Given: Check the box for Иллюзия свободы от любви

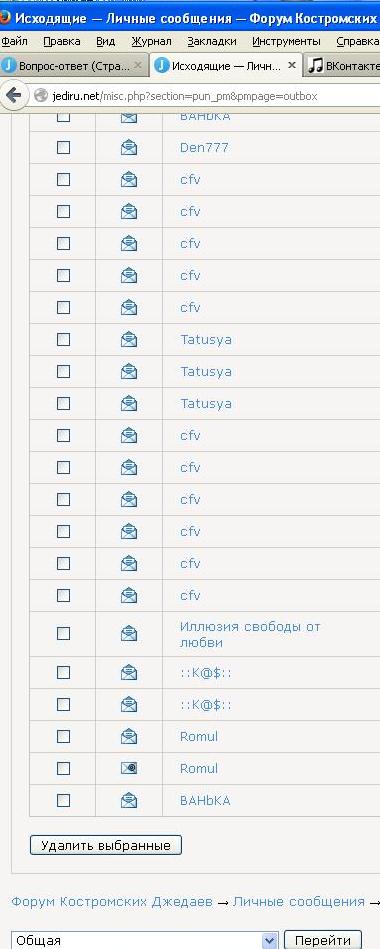Looking at the screenshot, I should pos(64,634).
